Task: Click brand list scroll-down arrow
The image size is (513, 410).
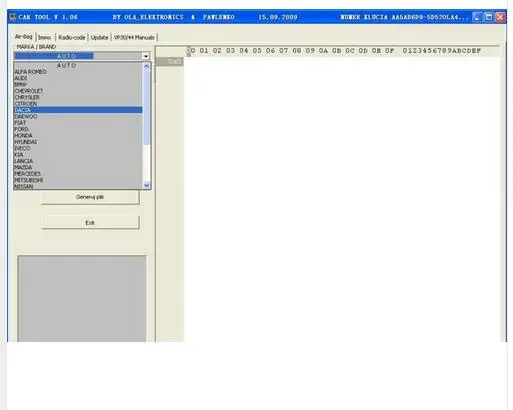Action: (x=146, y=185)
